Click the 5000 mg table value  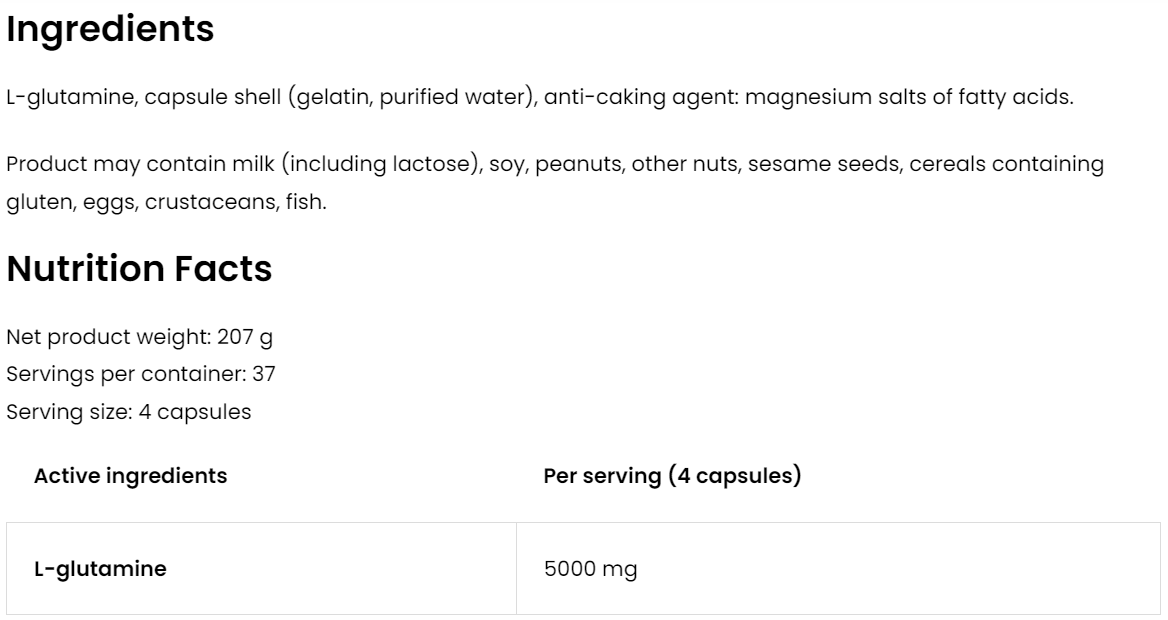point(590,570)
